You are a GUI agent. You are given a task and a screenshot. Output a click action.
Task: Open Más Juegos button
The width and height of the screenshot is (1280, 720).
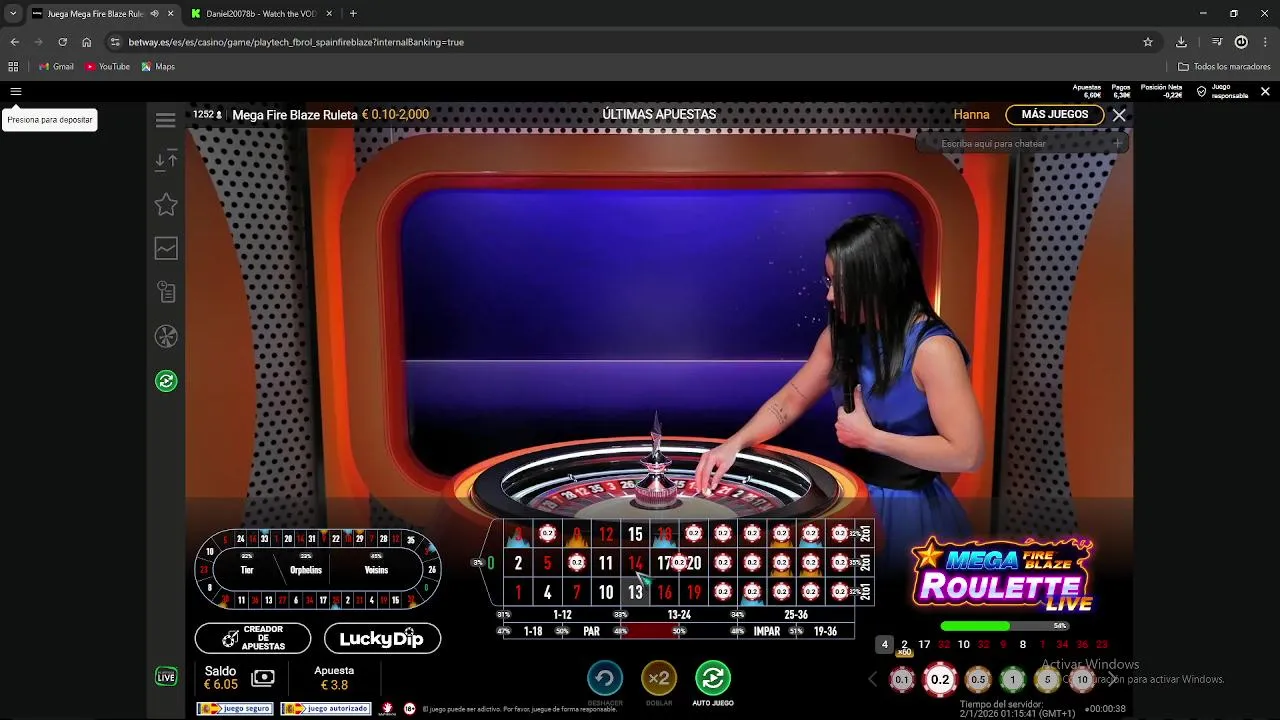[x=1054, y=115]
